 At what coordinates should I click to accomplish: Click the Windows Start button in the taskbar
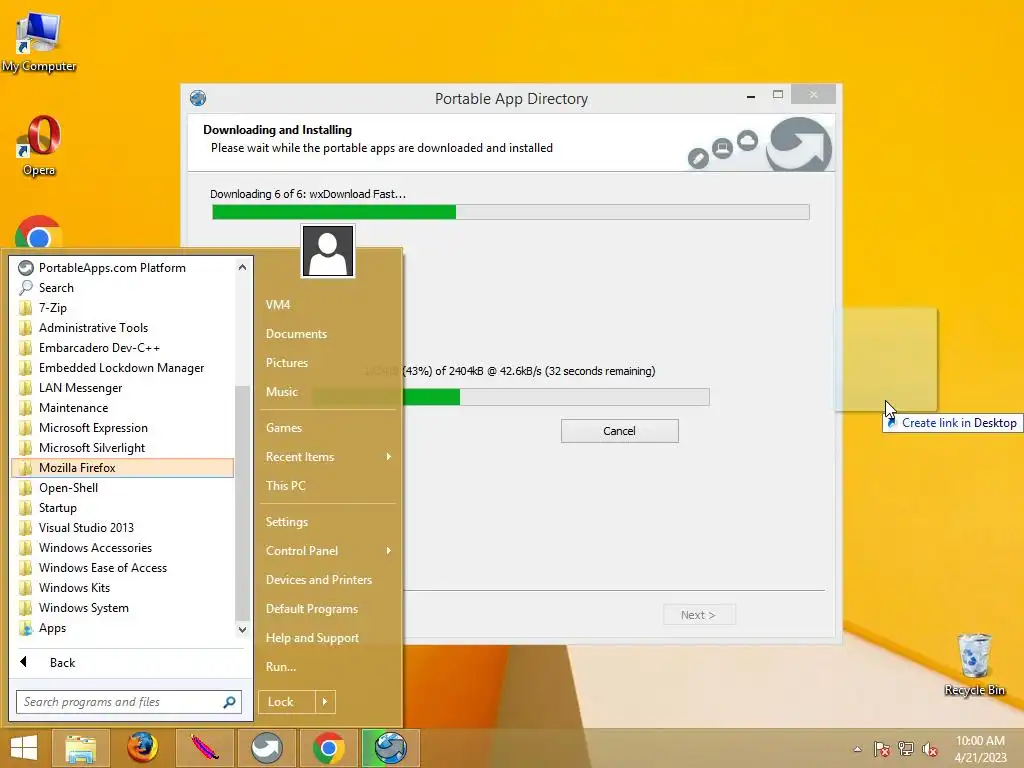pyautogui.click(x=24, y=748)
